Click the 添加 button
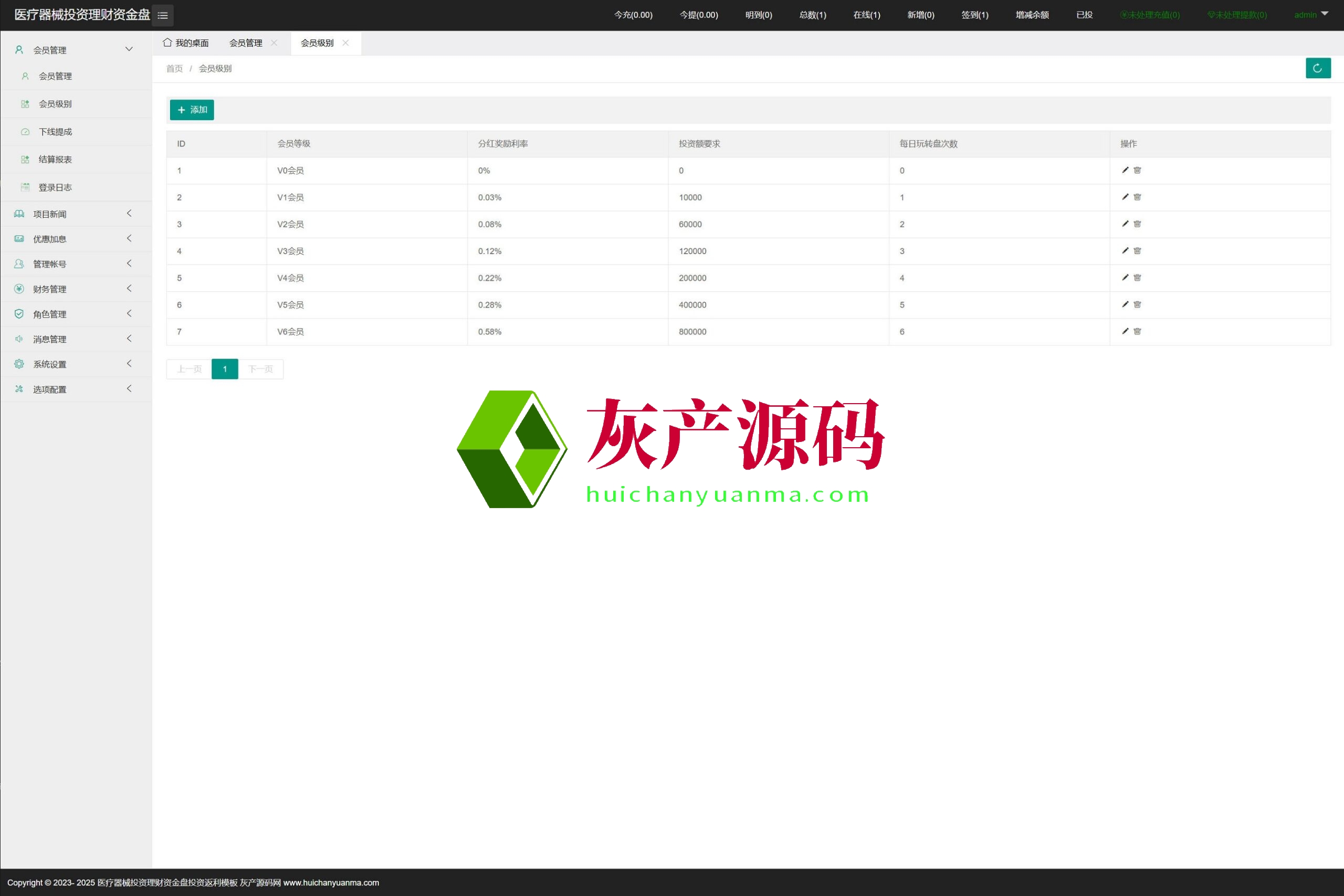Screen dimensions: 1344x896 point(192,110)
